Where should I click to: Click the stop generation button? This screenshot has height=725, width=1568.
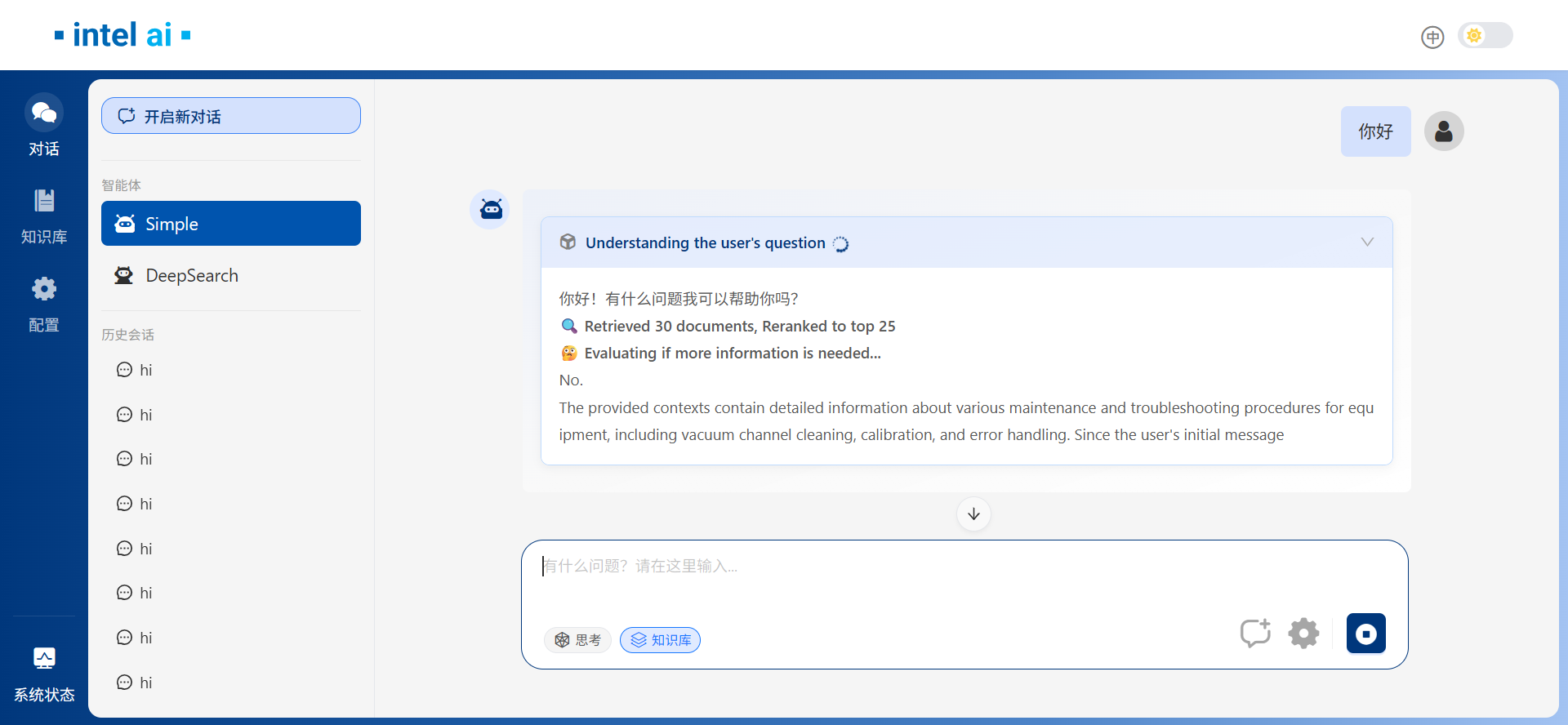(1365, 634)
